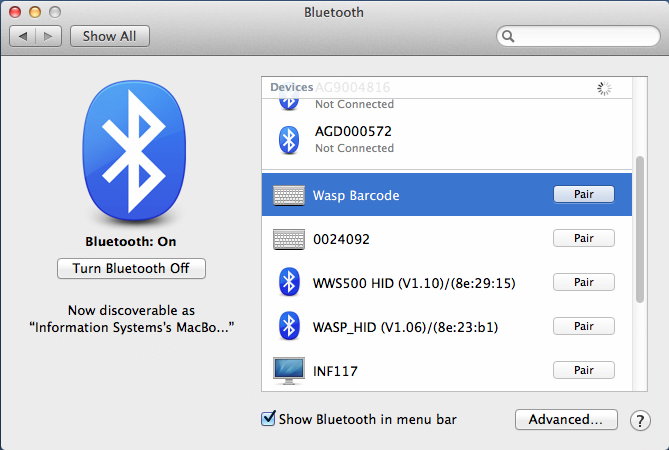The width and height of the screenshot is (669, 450).
Task: Click the Bluetooth icon beside WWS500 HID
Action: click(289, 282)
